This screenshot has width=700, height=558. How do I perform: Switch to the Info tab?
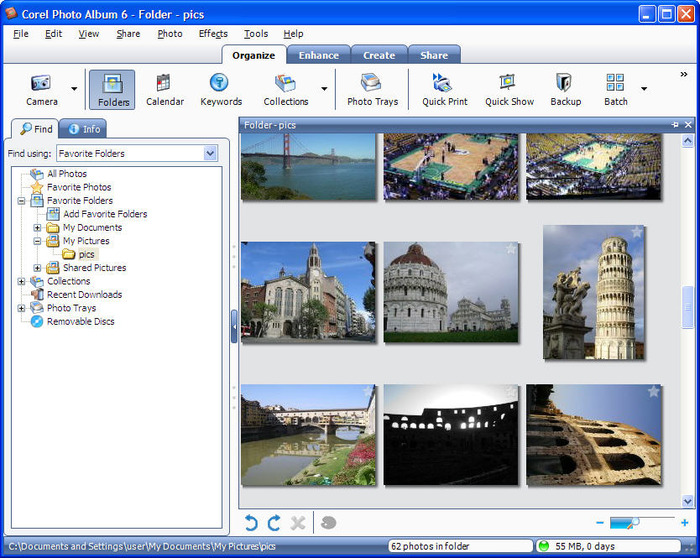pyautogui.click(x=83, y=129)
